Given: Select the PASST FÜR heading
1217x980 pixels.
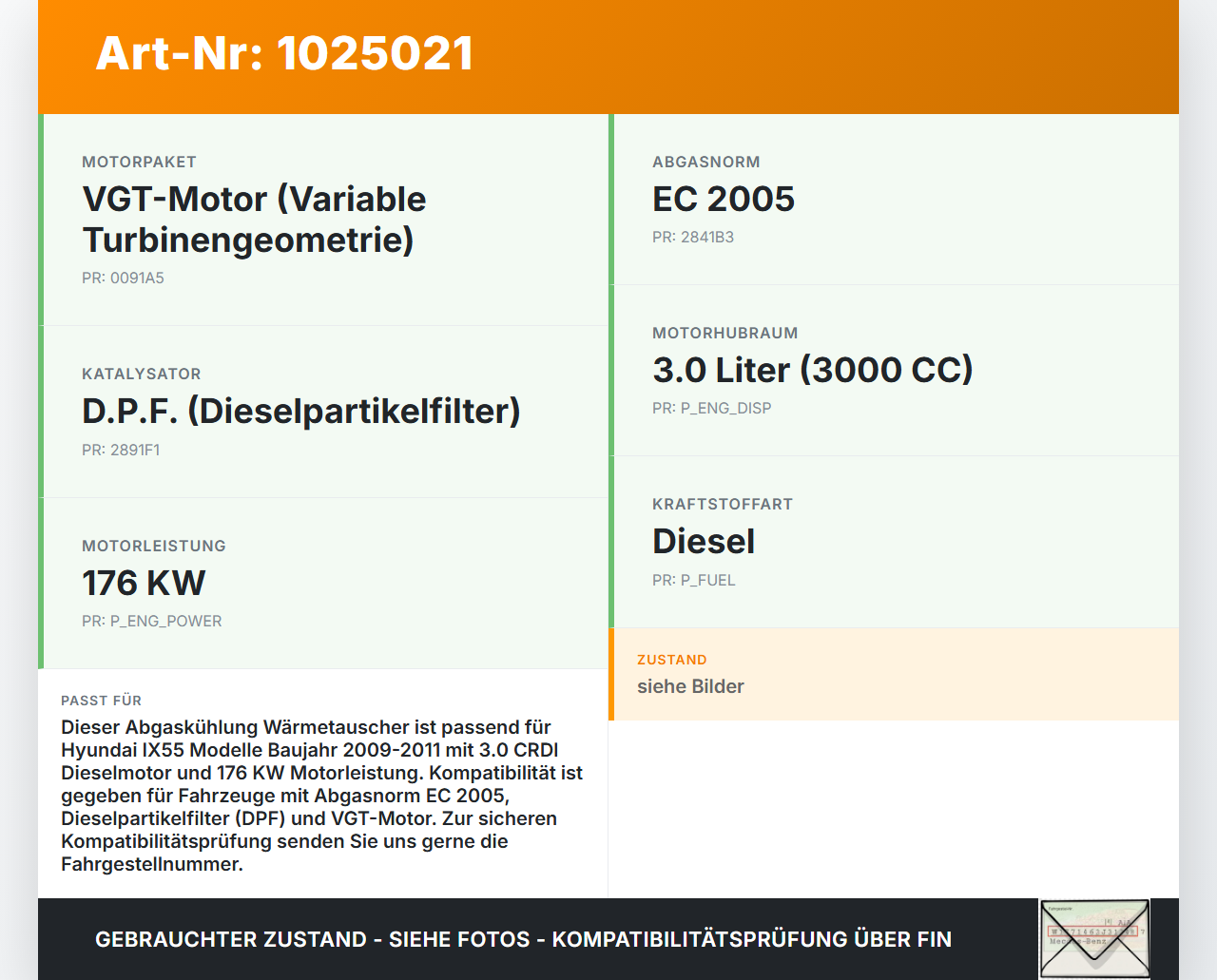Looking at the screenshot, I should (101, 701).
